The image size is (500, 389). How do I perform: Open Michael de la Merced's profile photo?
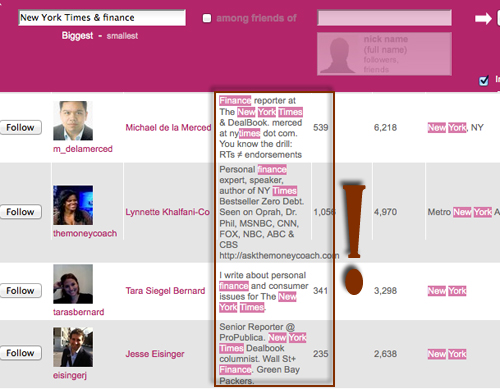coord(73,121)
